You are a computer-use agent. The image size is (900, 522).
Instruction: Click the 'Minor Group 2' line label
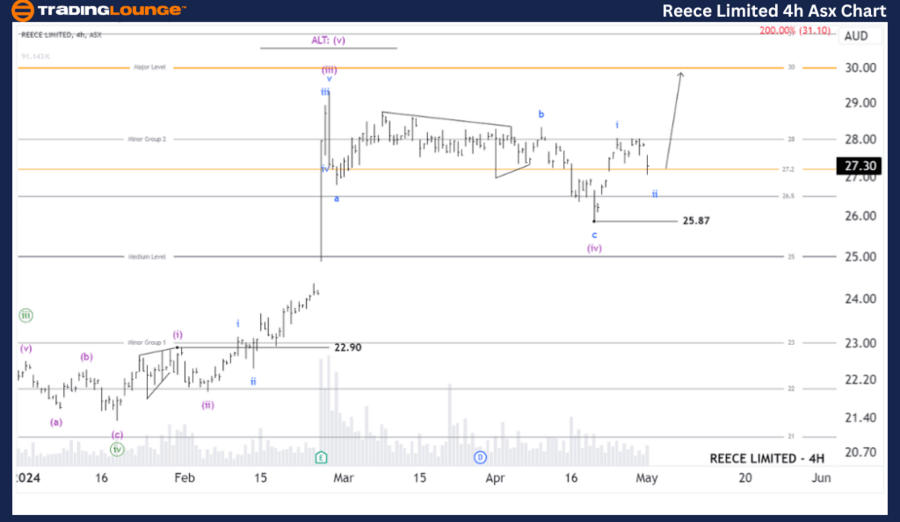tap(147, 139)
